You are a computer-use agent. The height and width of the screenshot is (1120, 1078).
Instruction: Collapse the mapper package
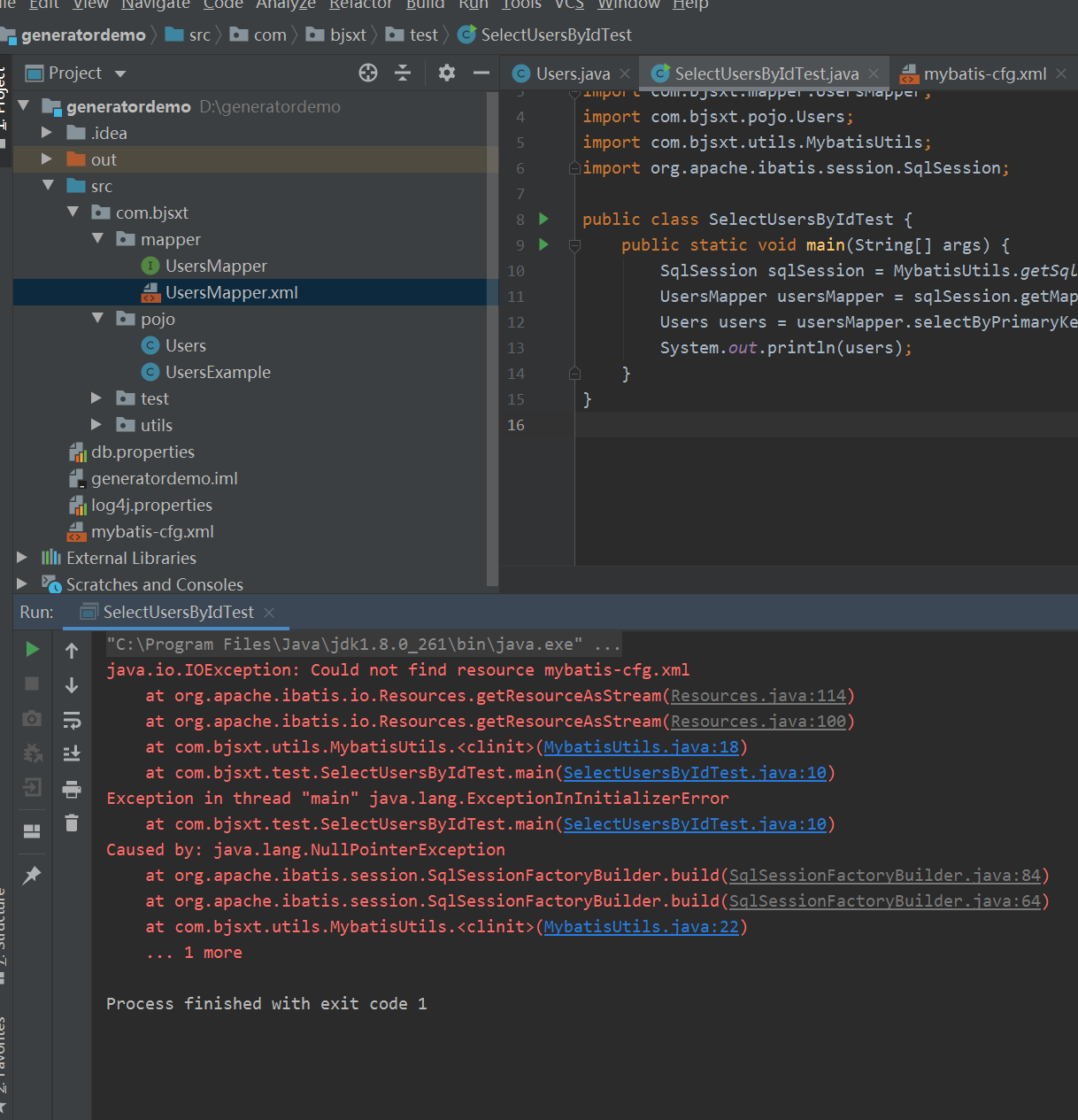click(98, 239)
